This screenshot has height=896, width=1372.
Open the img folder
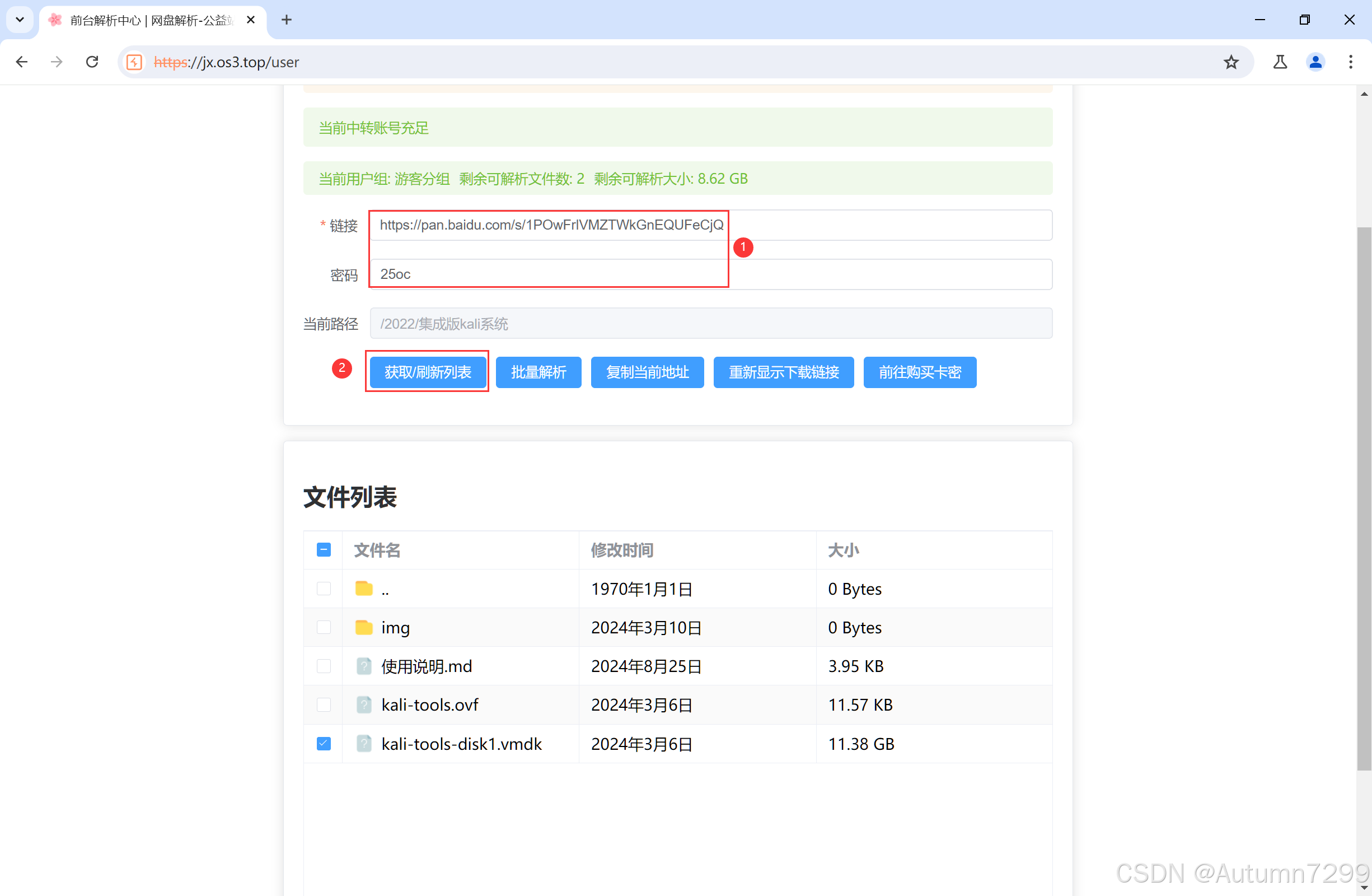395,627
